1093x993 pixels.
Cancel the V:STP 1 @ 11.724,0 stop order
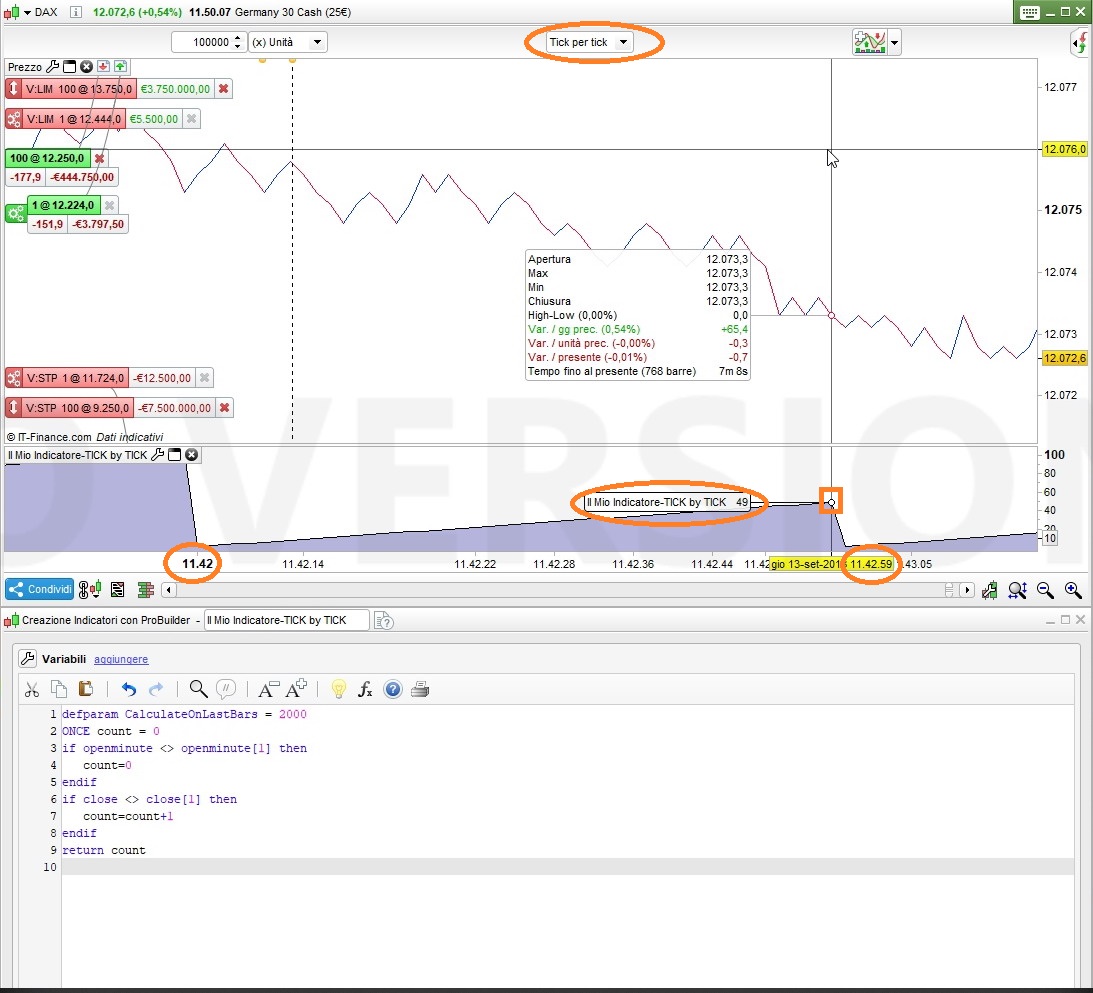(x=204, y=378)
